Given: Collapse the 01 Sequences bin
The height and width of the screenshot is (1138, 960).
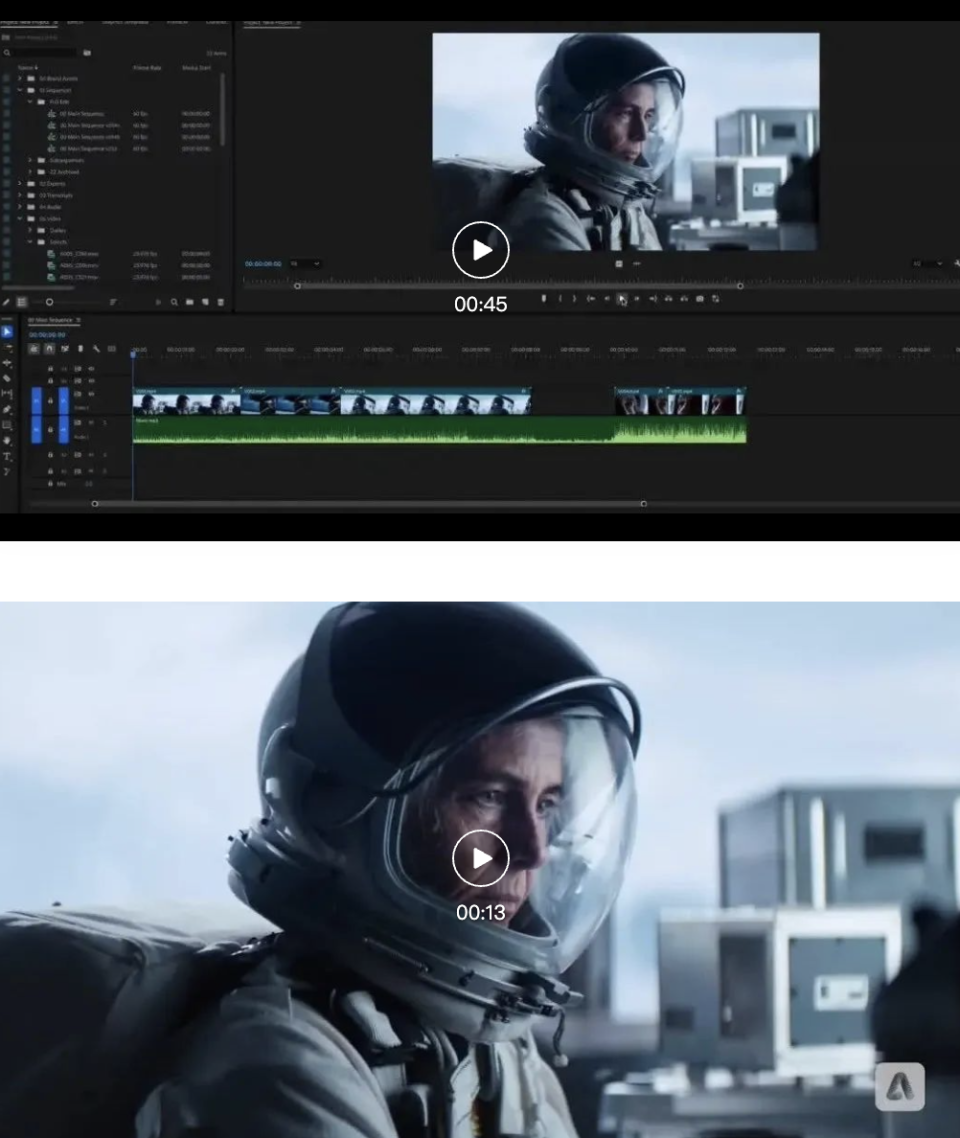Looking at the screenshot, I should pos(19,90).
